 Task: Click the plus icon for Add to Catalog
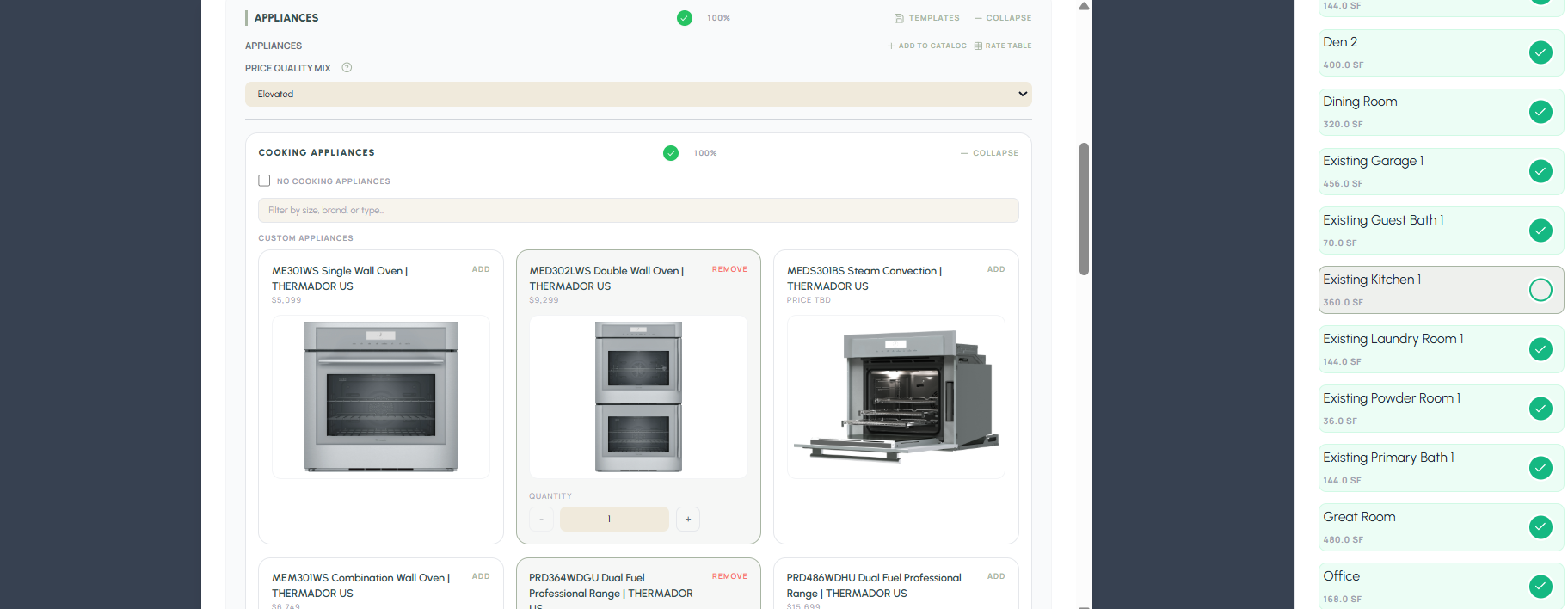(x=891, y=46)
